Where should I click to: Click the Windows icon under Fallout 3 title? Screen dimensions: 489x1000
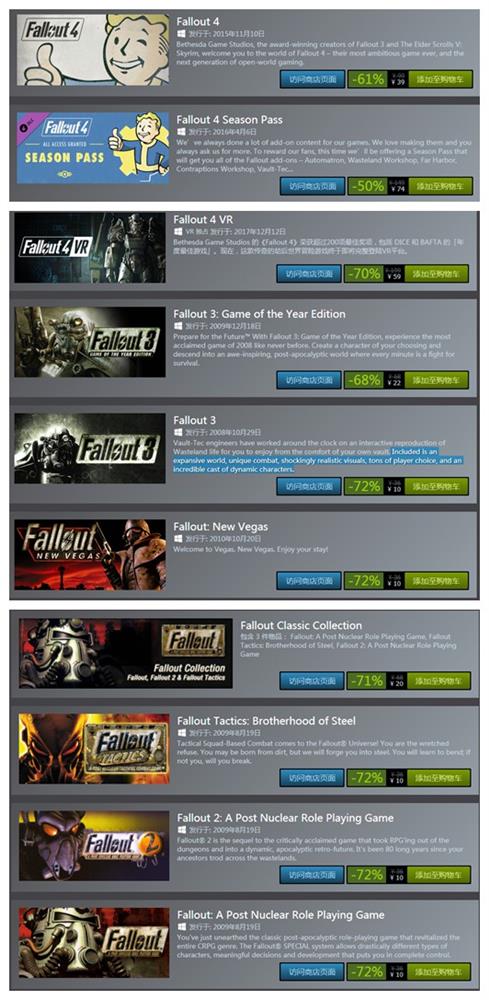(178, 432)
